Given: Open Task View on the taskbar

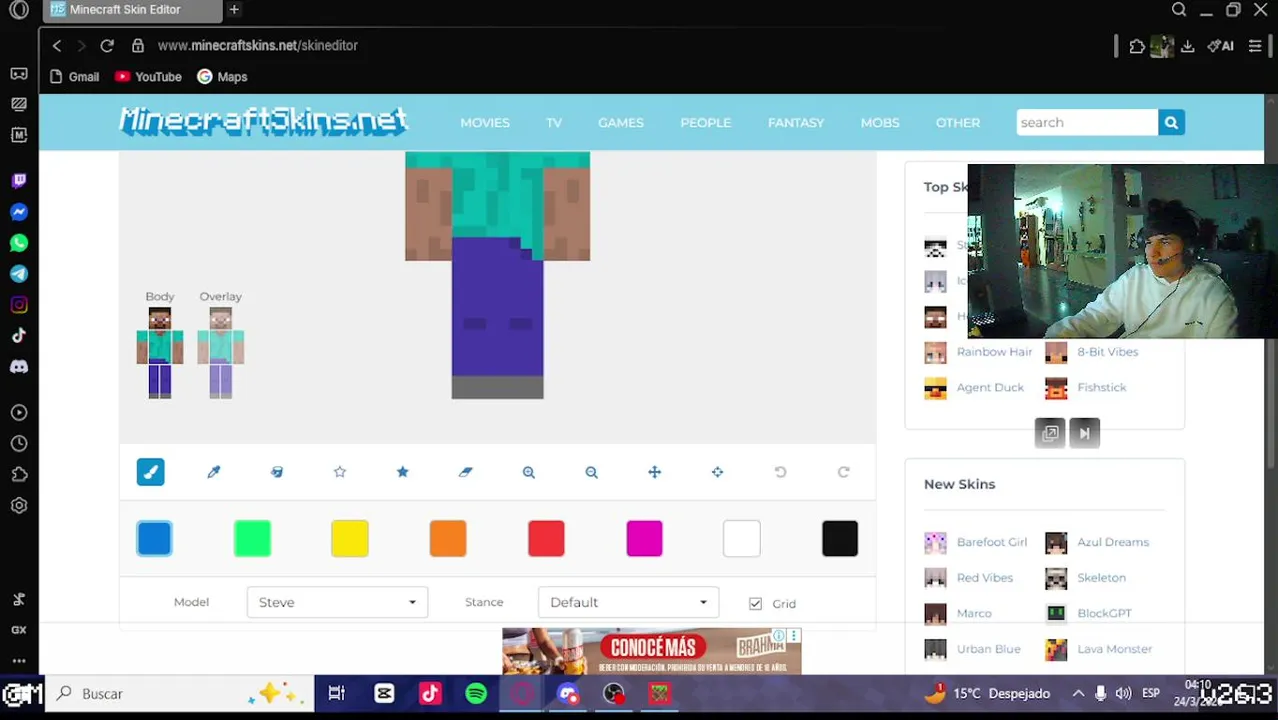Looking at the screenshot, I should pos(337,693).
